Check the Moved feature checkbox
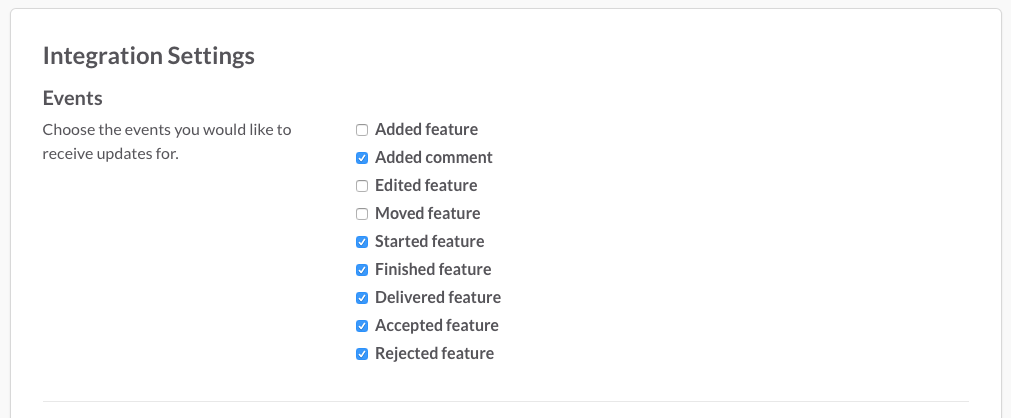Viewport: 1011px width, 418px height. [x=362, y=214]
